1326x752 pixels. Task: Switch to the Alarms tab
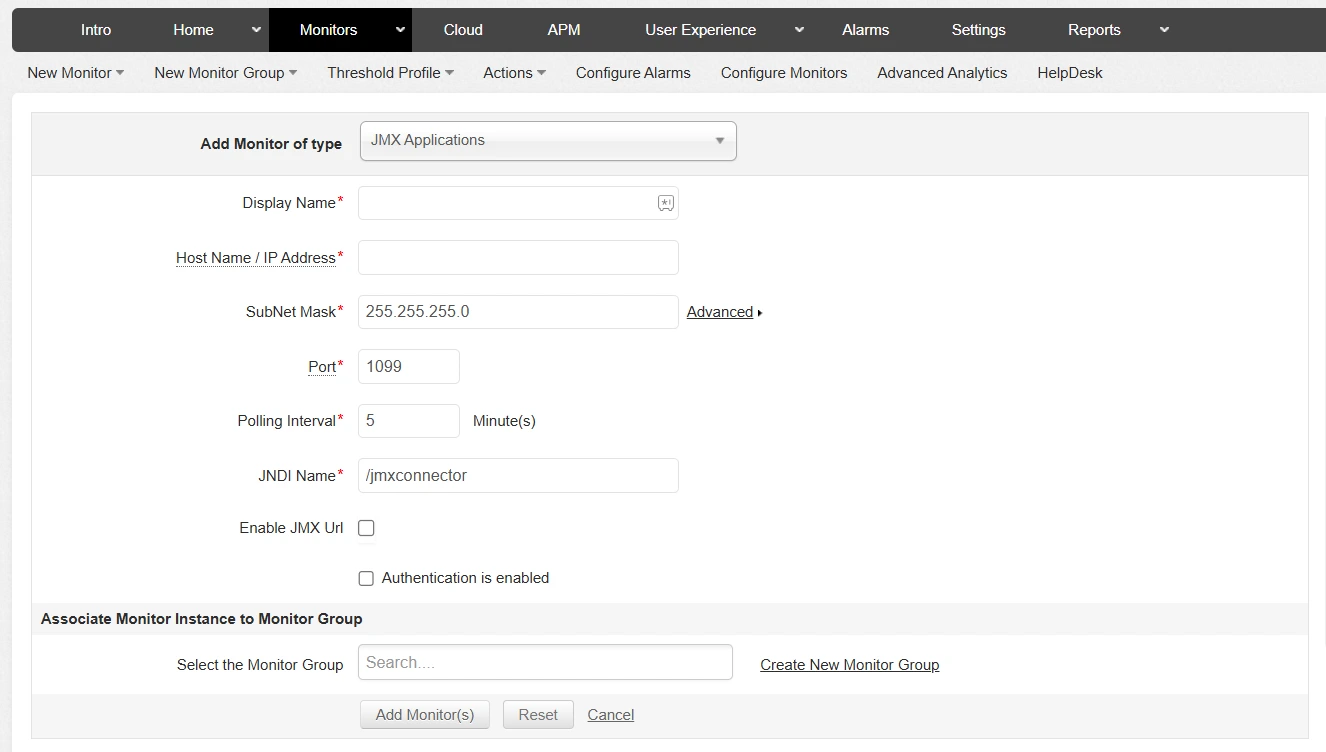[865, 30]
